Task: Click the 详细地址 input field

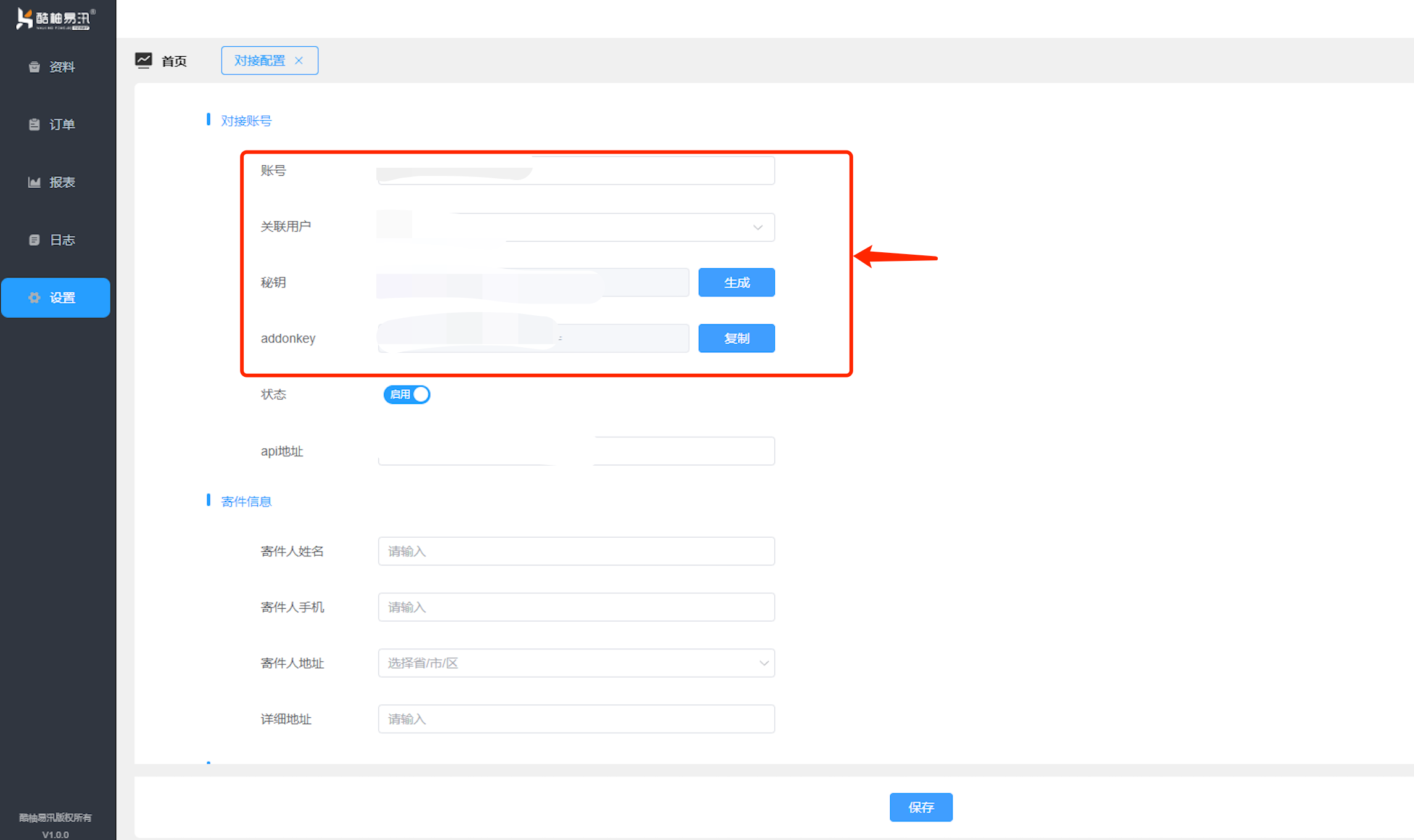Action: click(x=576, y=719)
